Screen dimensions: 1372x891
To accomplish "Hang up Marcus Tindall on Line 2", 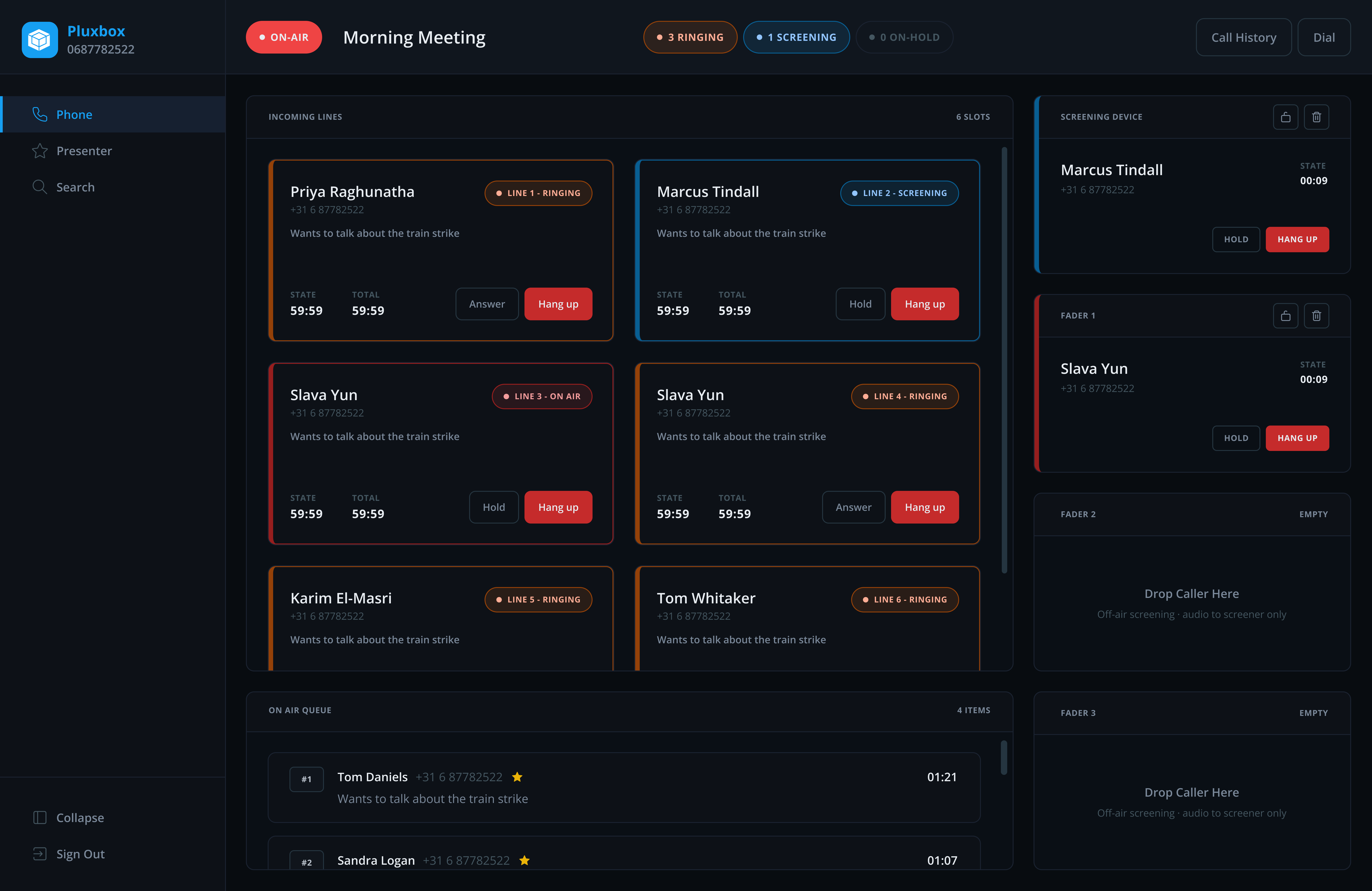I will pyautogui.click(x=925, y=304).
